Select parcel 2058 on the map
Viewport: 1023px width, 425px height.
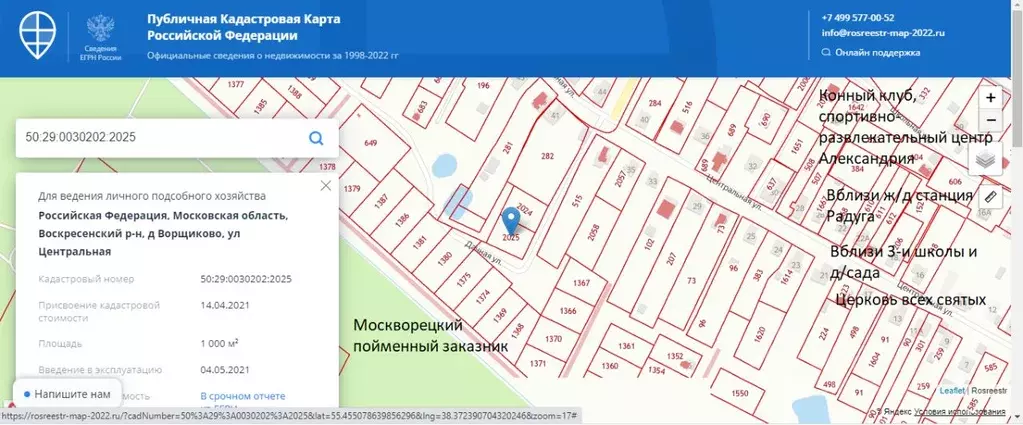tap(593, 232)
